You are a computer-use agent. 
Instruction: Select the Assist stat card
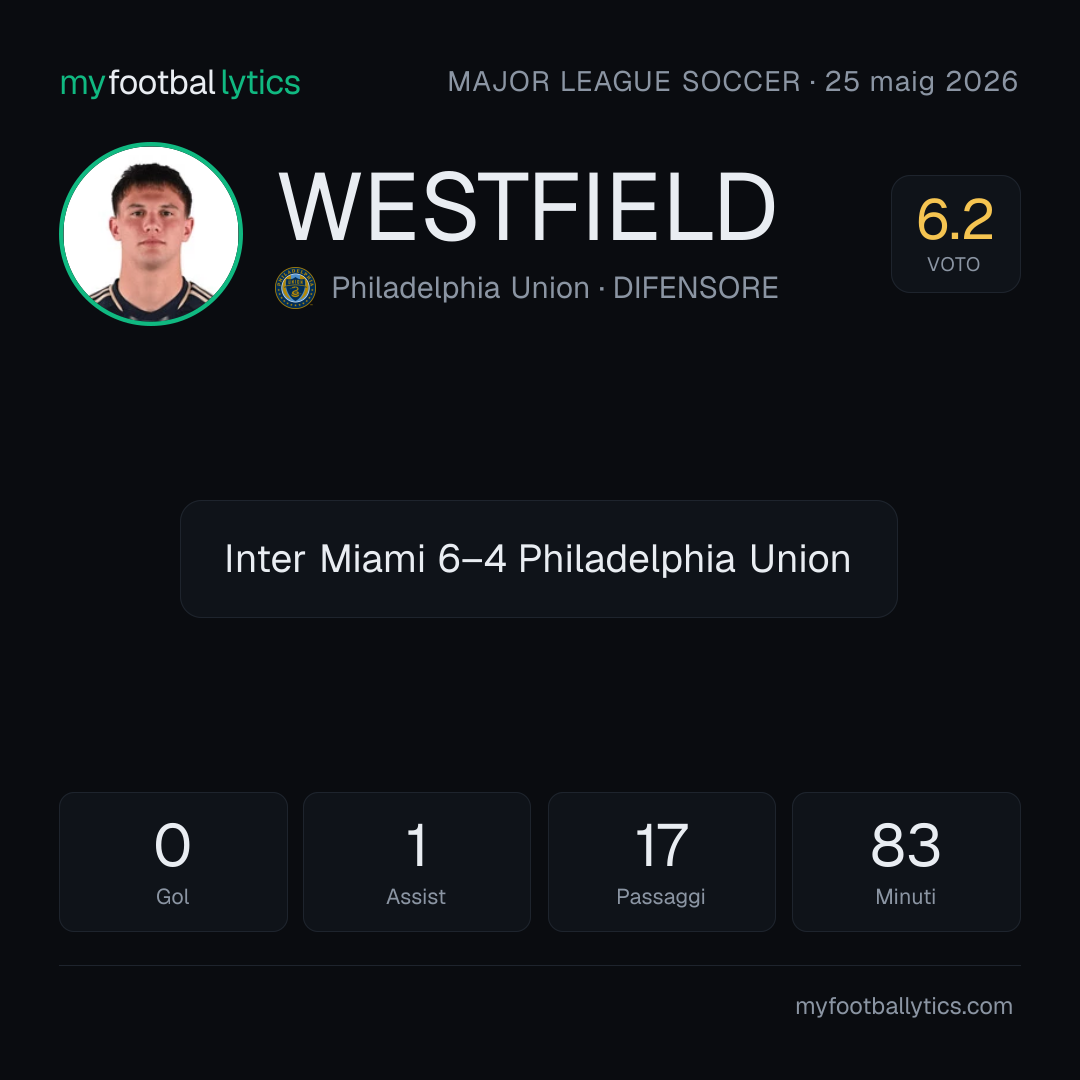click(x=417, y=862)
